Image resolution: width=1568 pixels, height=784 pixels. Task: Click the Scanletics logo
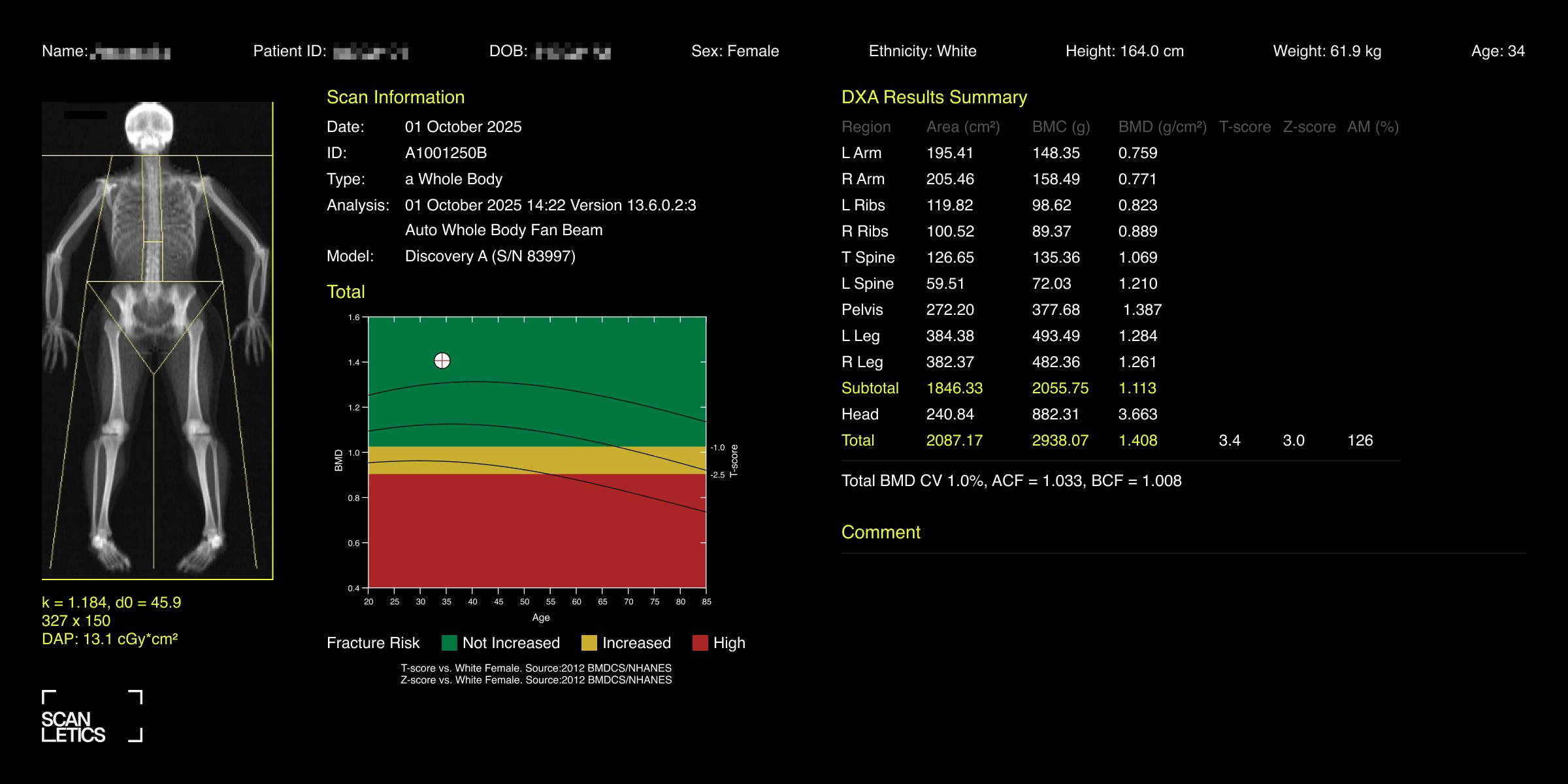[91, 716]
